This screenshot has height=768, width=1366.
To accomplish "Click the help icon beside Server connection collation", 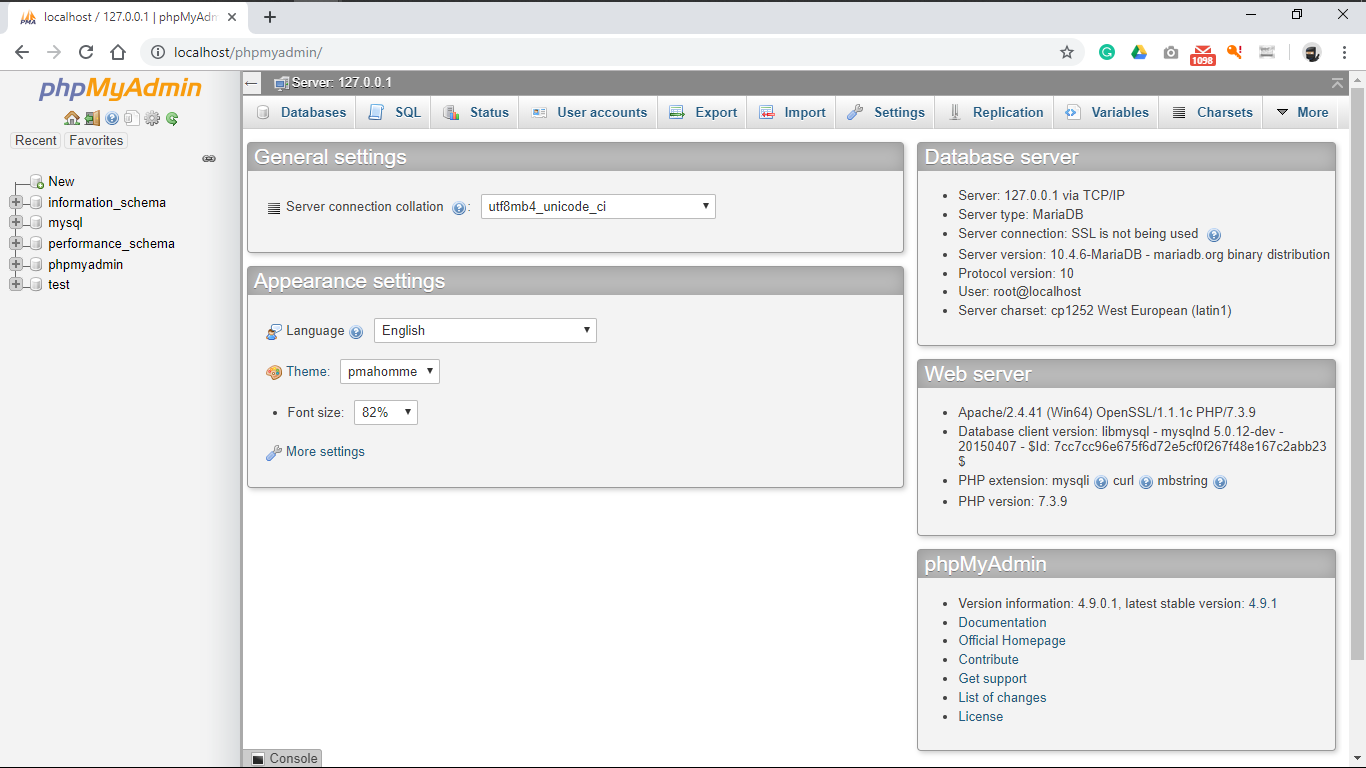I will tap(459, 208).
